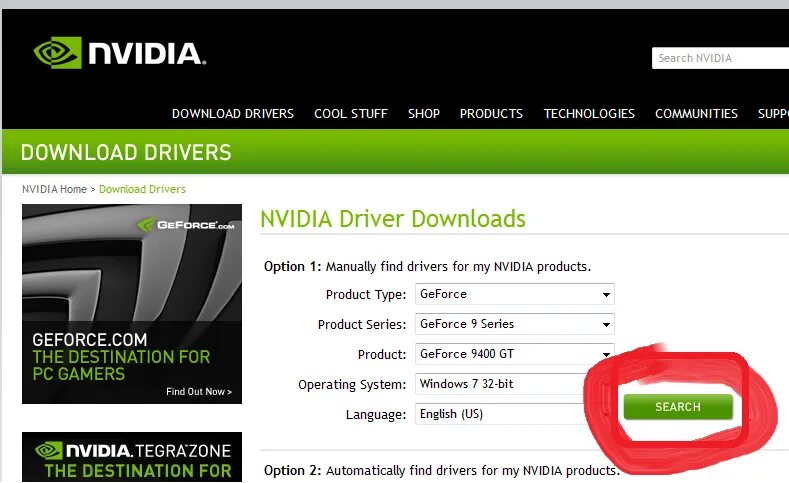789x483 pixels.
Task: Expand the Product Type dropdown
Action: pyautogui.click(x=514, y=294)
